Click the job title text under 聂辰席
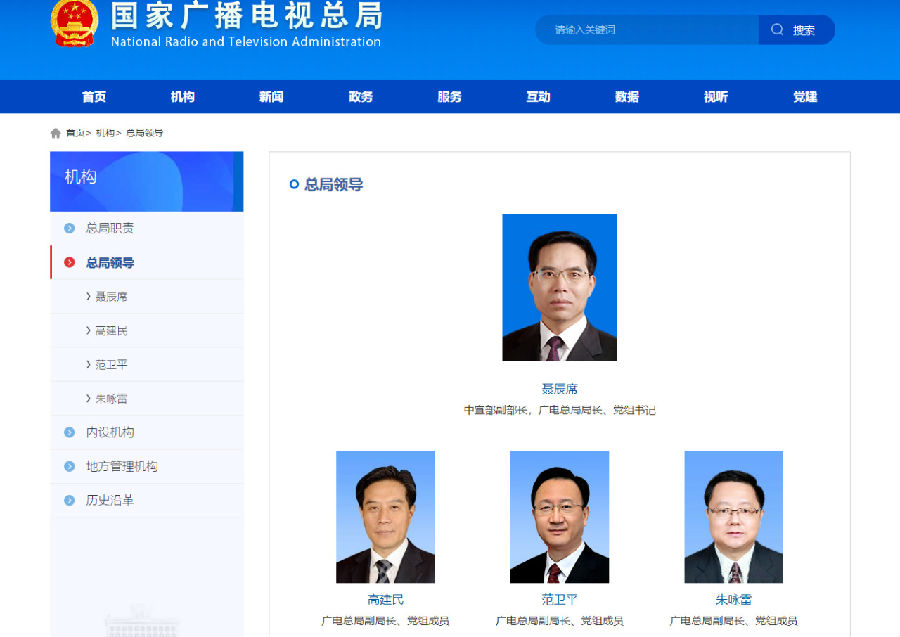Screen dimensions: 900x637 (560, 410)
